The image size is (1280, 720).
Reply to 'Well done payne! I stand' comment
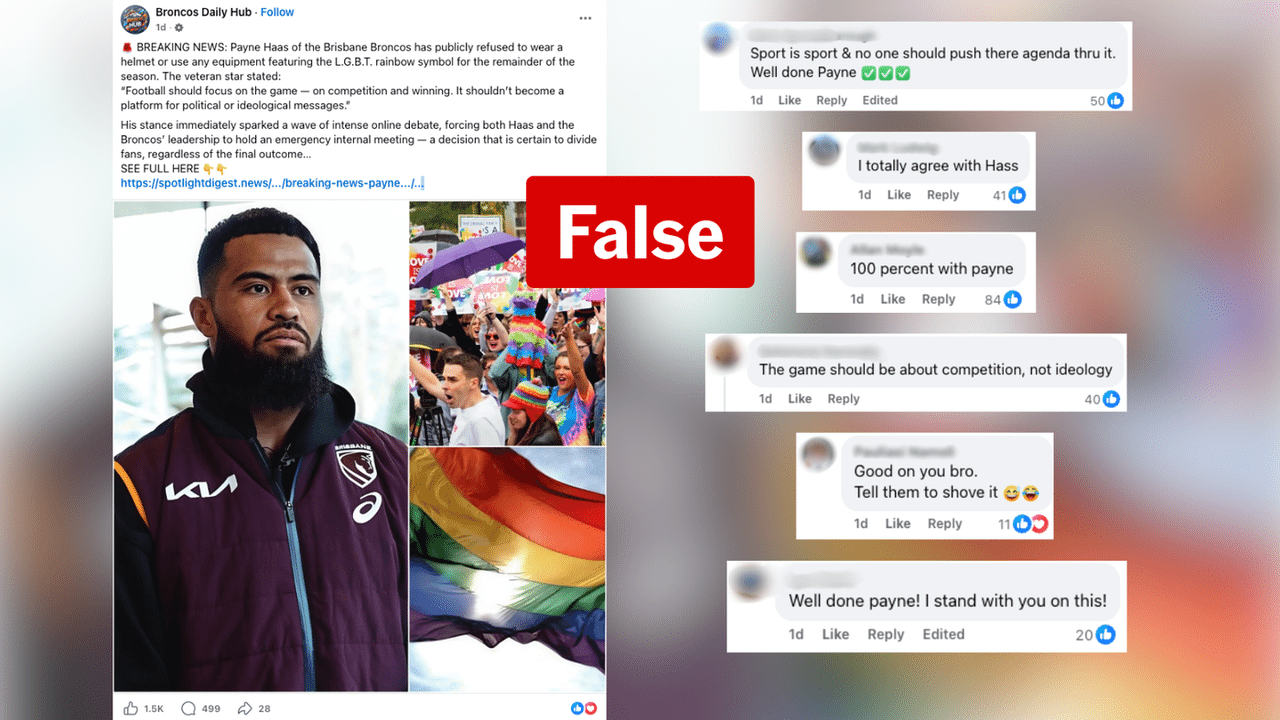pyautogui.click(x=885, y=634)
